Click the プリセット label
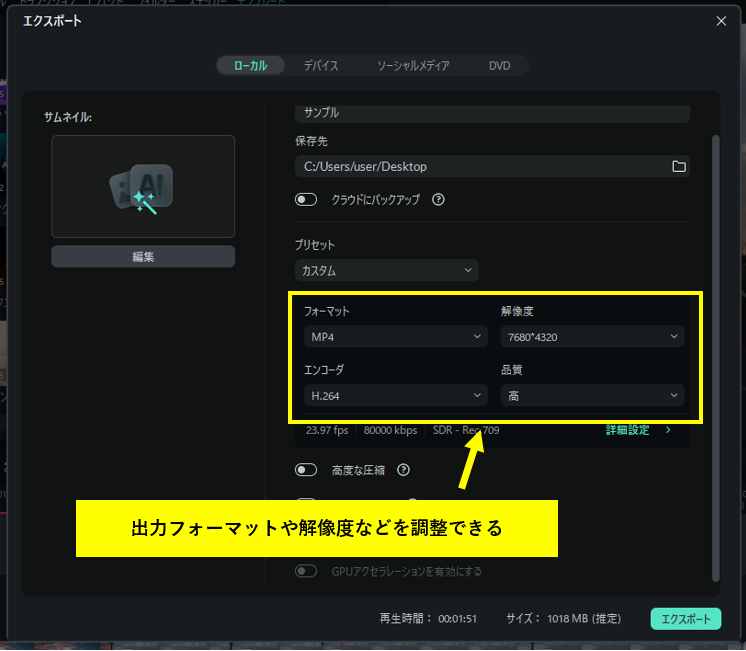Screen dimensions: 746x651 [314, 245]
